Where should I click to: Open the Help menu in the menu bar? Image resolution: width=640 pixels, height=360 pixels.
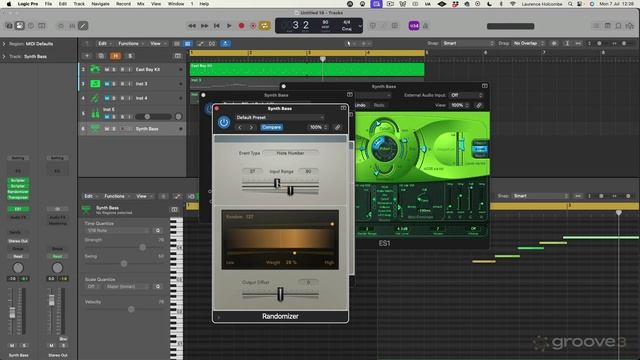(x=204, y=4)
